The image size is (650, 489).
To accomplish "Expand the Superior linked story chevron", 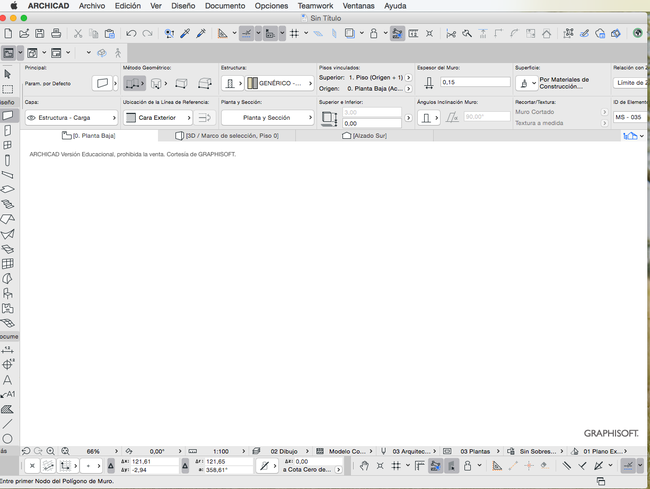I will coord(408,77).
